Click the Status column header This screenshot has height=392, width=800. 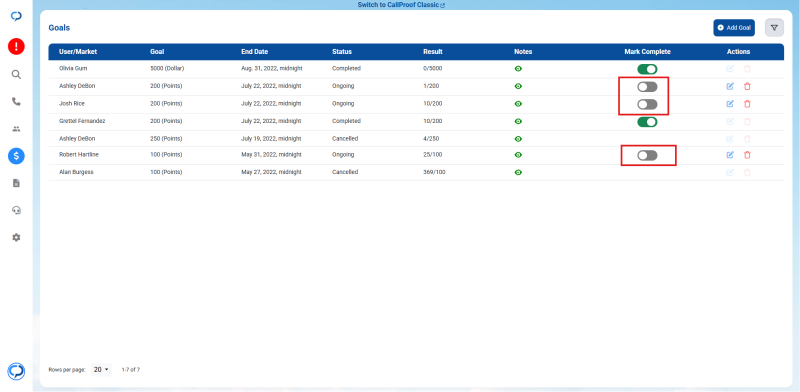[x=342, y=52]
